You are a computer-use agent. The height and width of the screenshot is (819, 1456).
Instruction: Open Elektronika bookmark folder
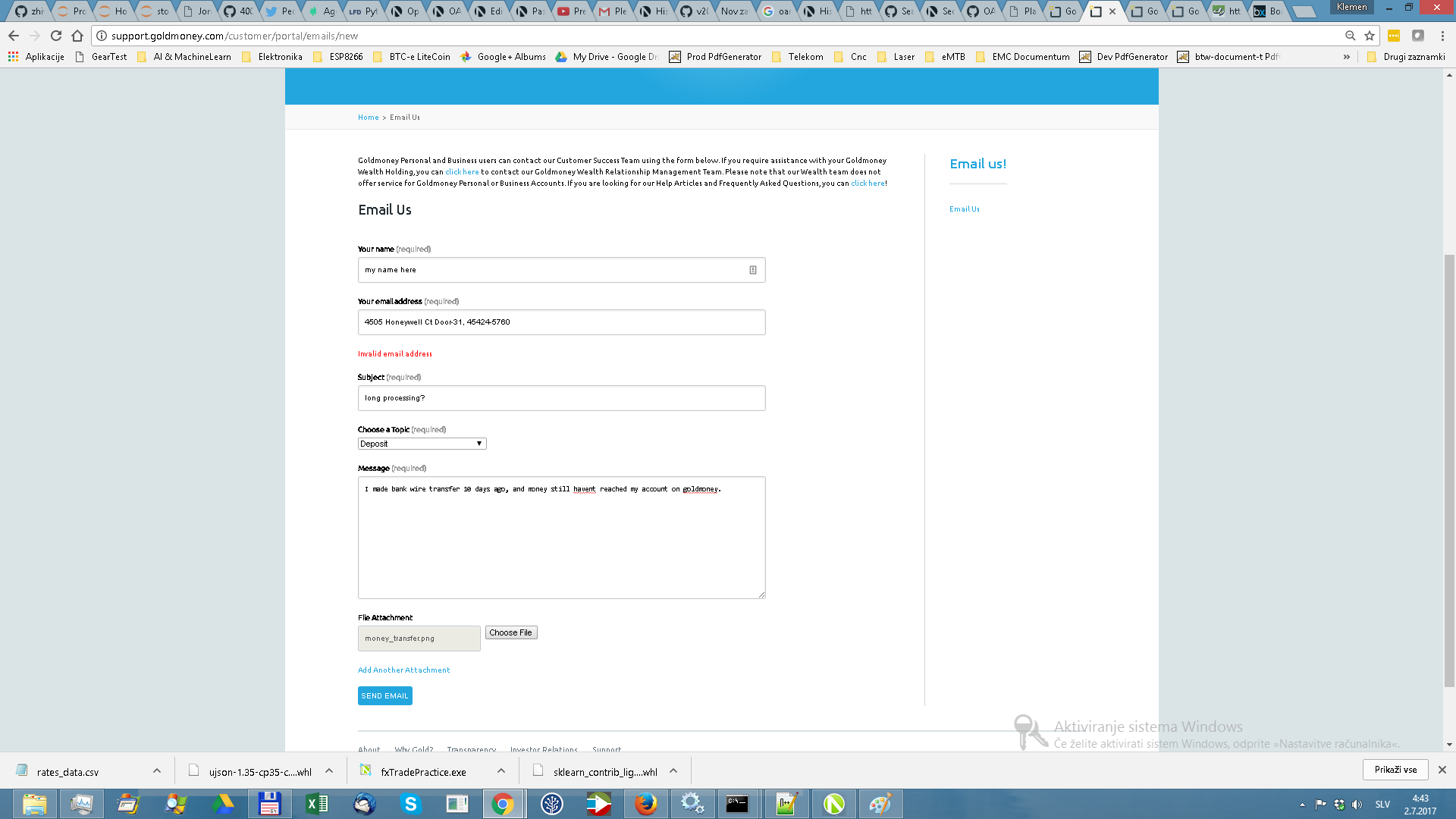(x=272, y=57)
